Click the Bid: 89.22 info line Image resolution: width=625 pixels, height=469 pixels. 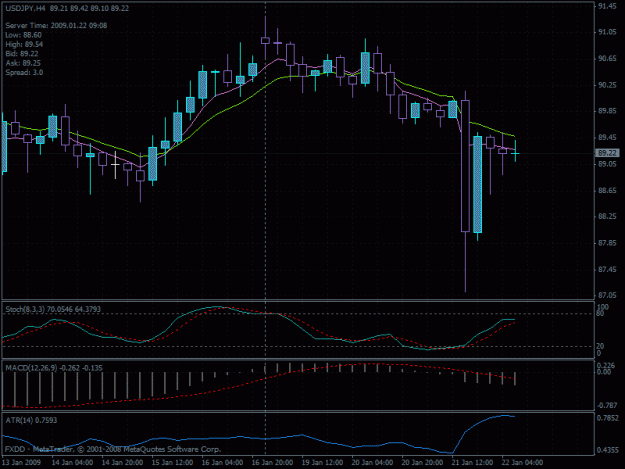22,54
